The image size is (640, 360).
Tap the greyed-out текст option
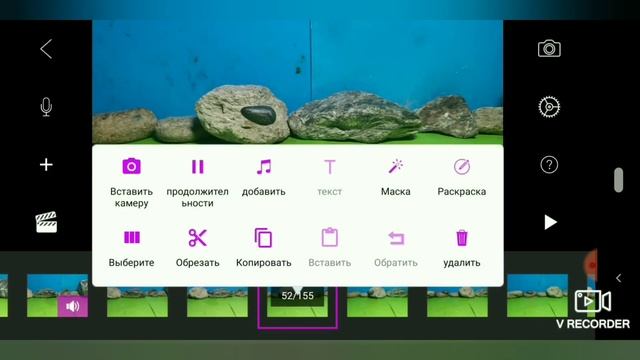(x=330, y=177)
